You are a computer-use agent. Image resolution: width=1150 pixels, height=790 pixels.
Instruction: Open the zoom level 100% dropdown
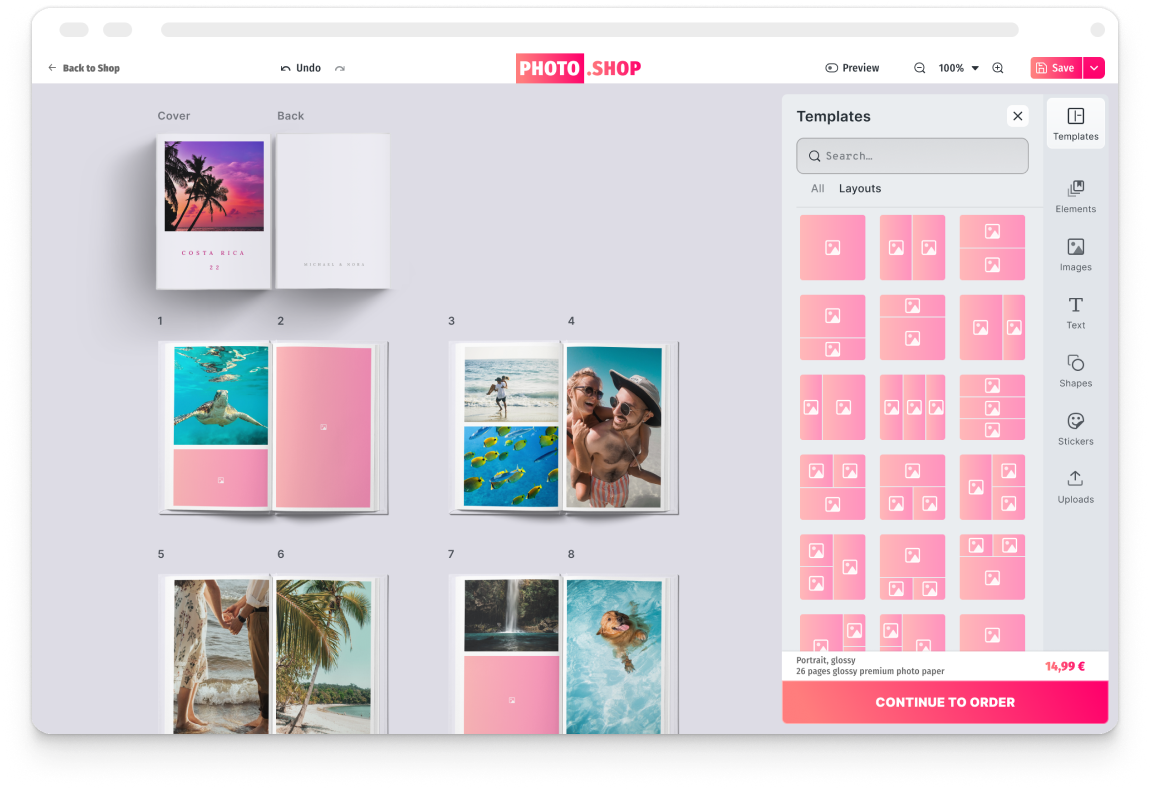click(955, 67)
